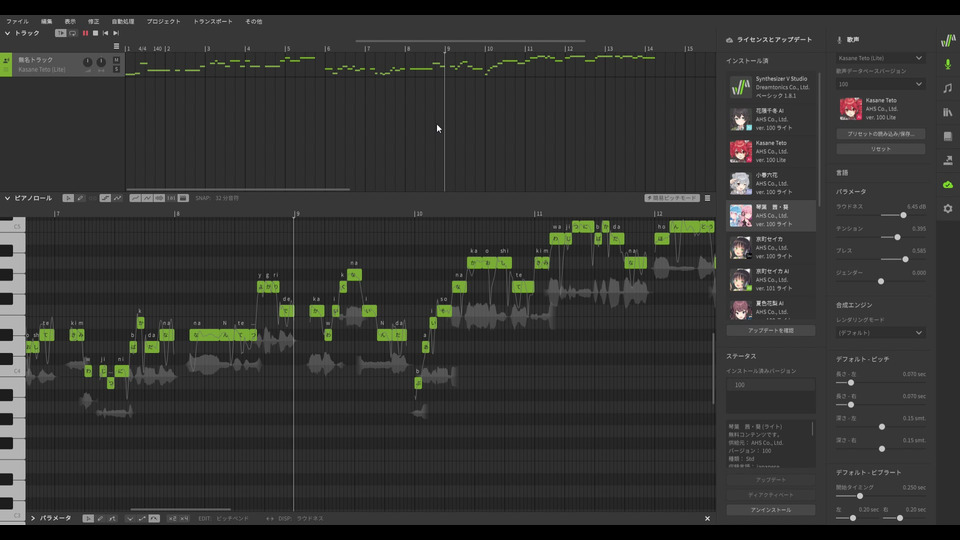Open the ファイル menu
Screen dimensions: 960x540
pos(17,21)
